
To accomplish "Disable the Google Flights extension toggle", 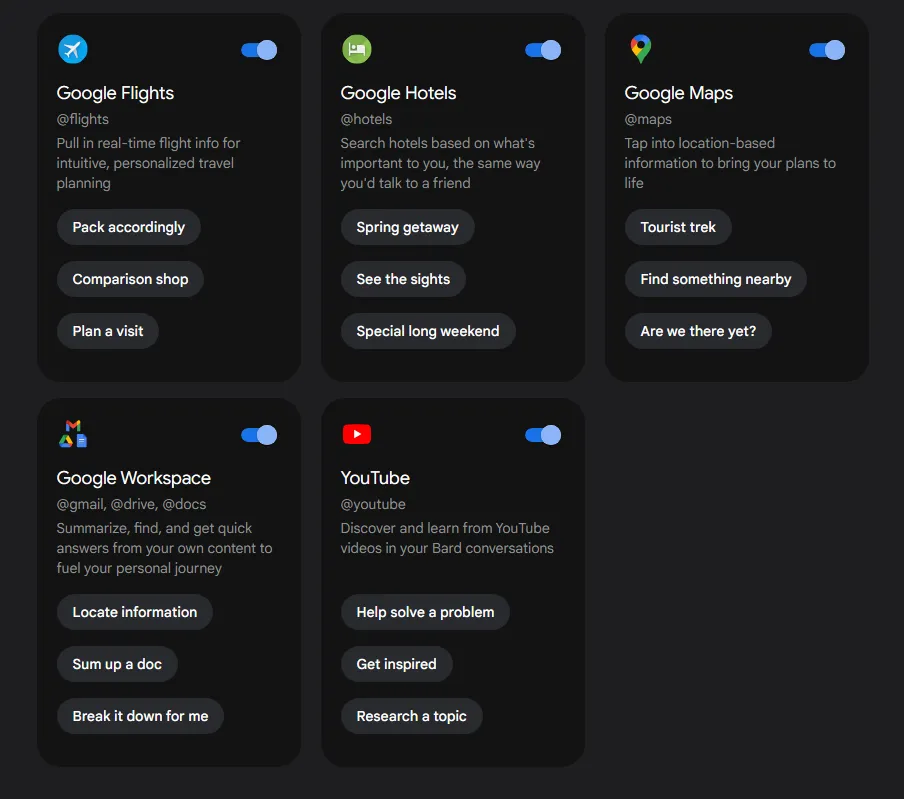I will coord(259,50).
